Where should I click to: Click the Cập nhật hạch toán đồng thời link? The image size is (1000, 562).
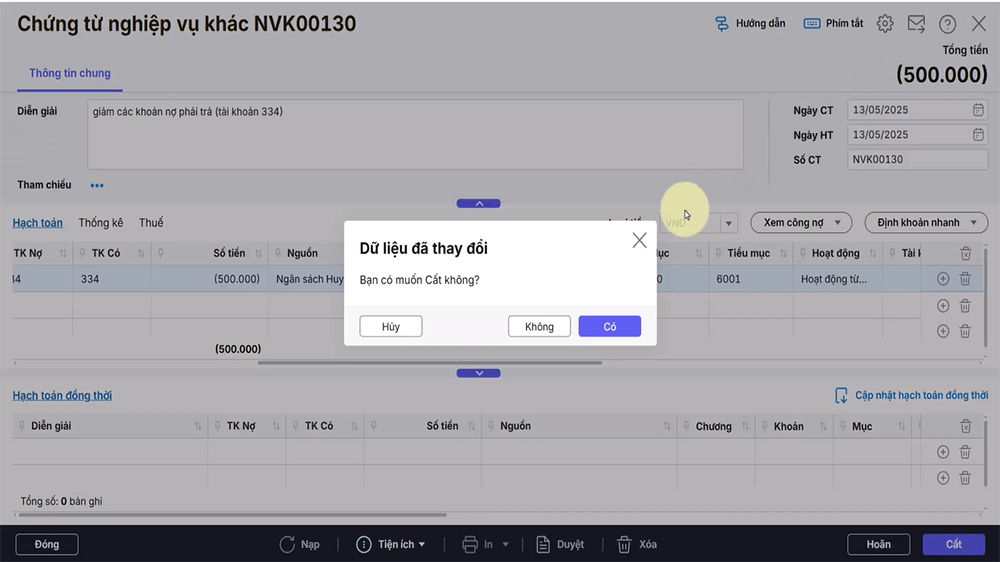[x=922, y=396]
